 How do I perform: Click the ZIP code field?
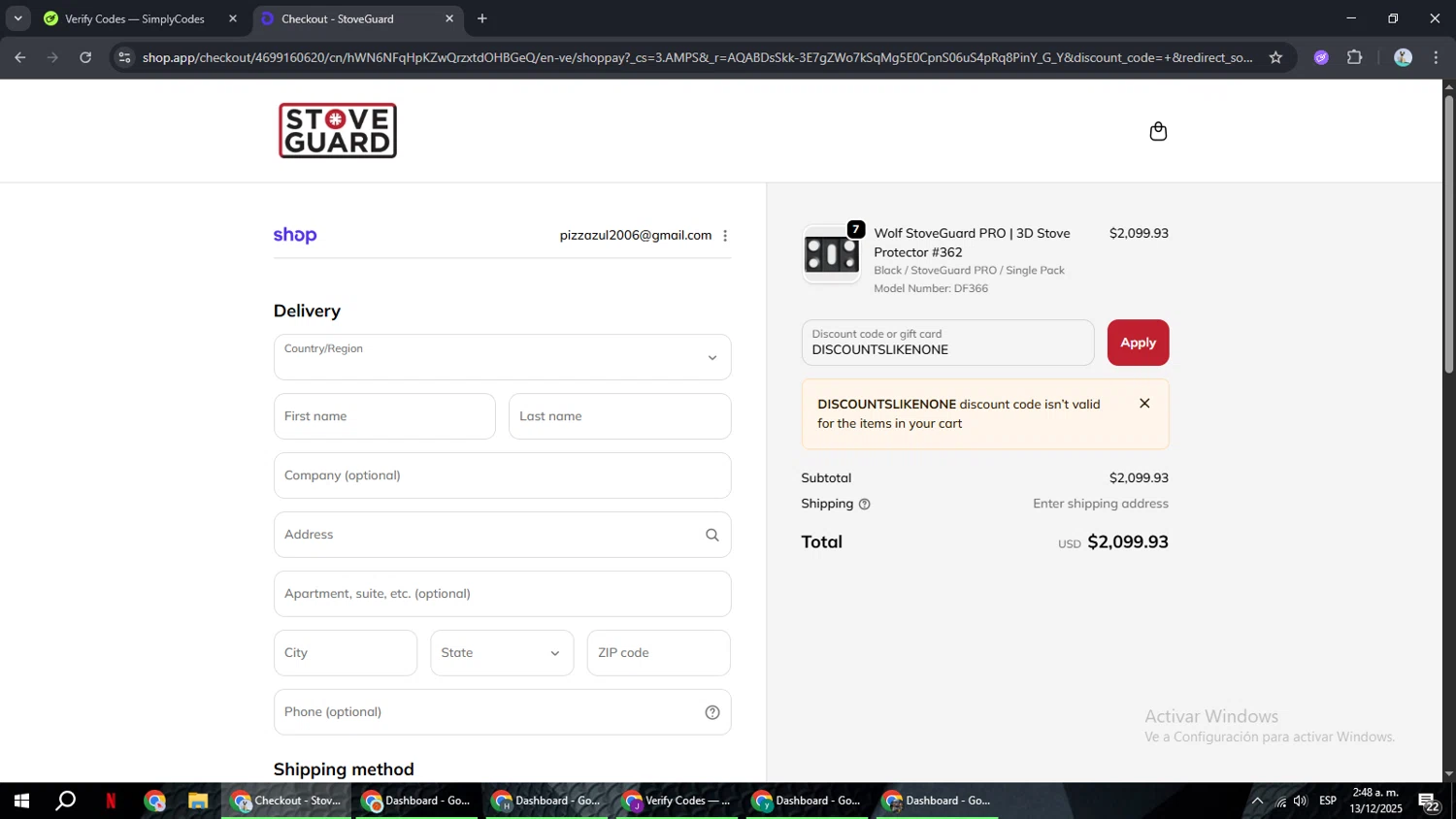point(658,653)
